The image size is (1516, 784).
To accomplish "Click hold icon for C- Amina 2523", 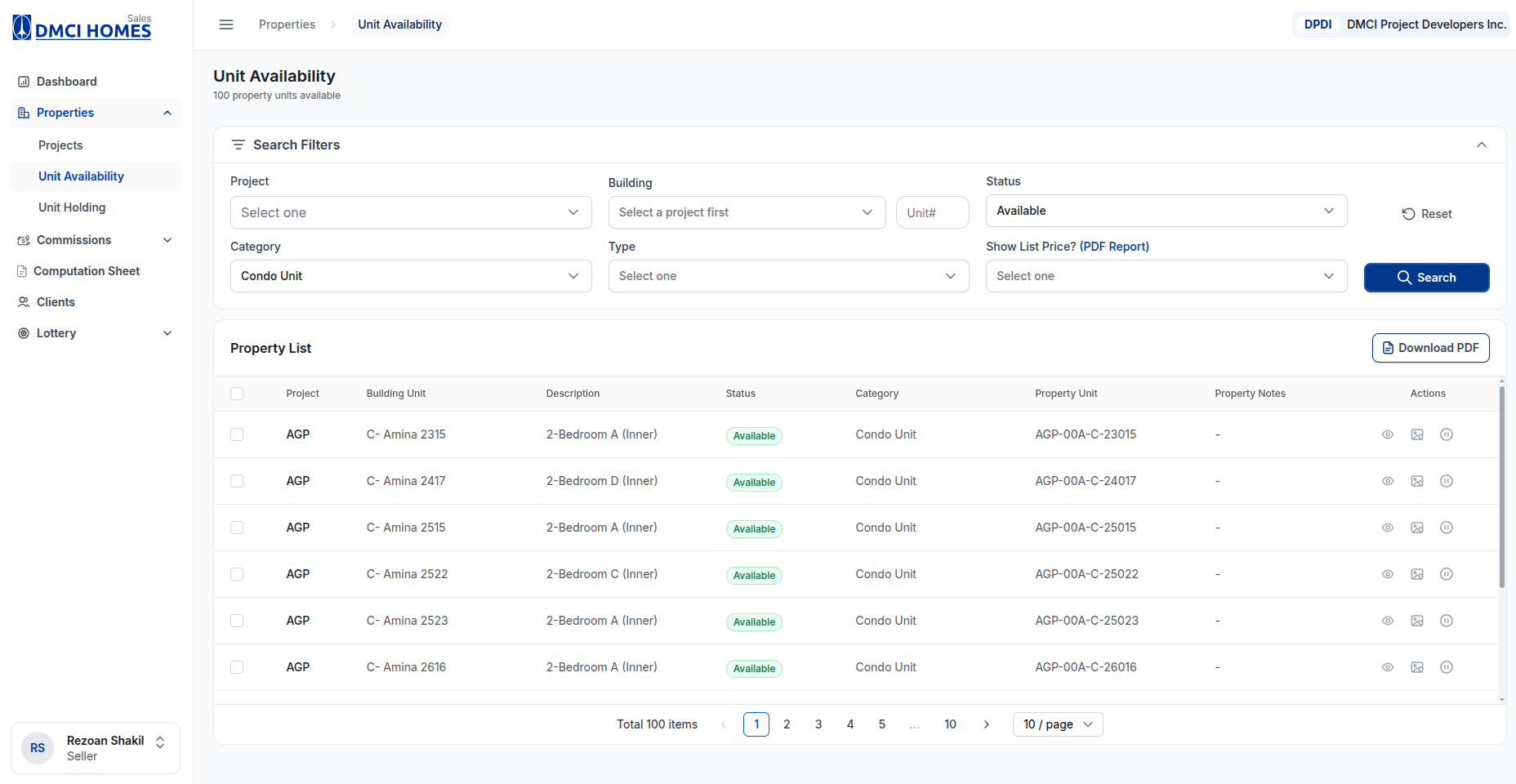I will [x=1447, y=621].
